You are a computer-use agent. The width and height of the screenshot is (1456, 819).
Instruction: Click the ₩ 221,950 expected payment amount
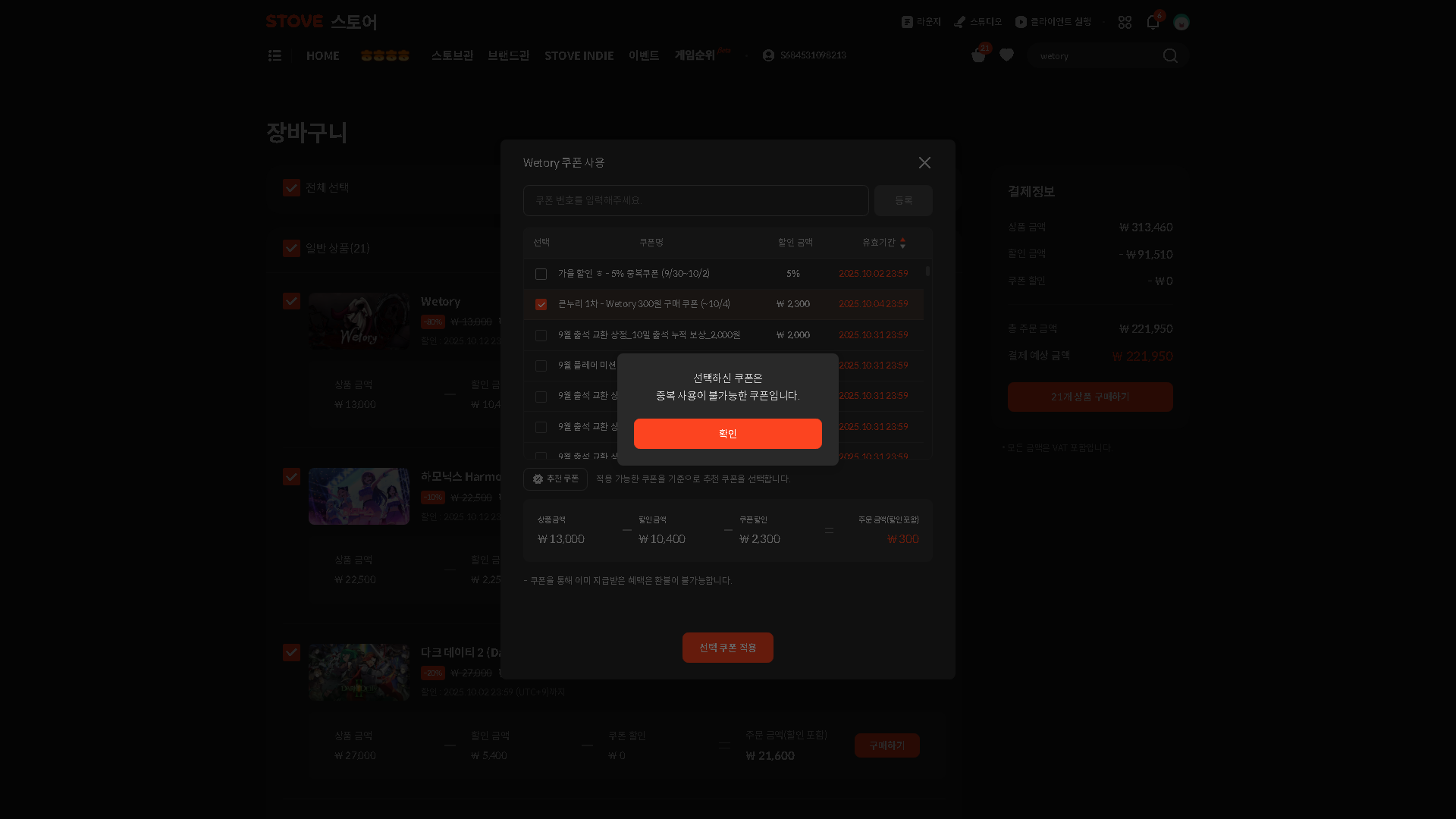[1143, 356]
